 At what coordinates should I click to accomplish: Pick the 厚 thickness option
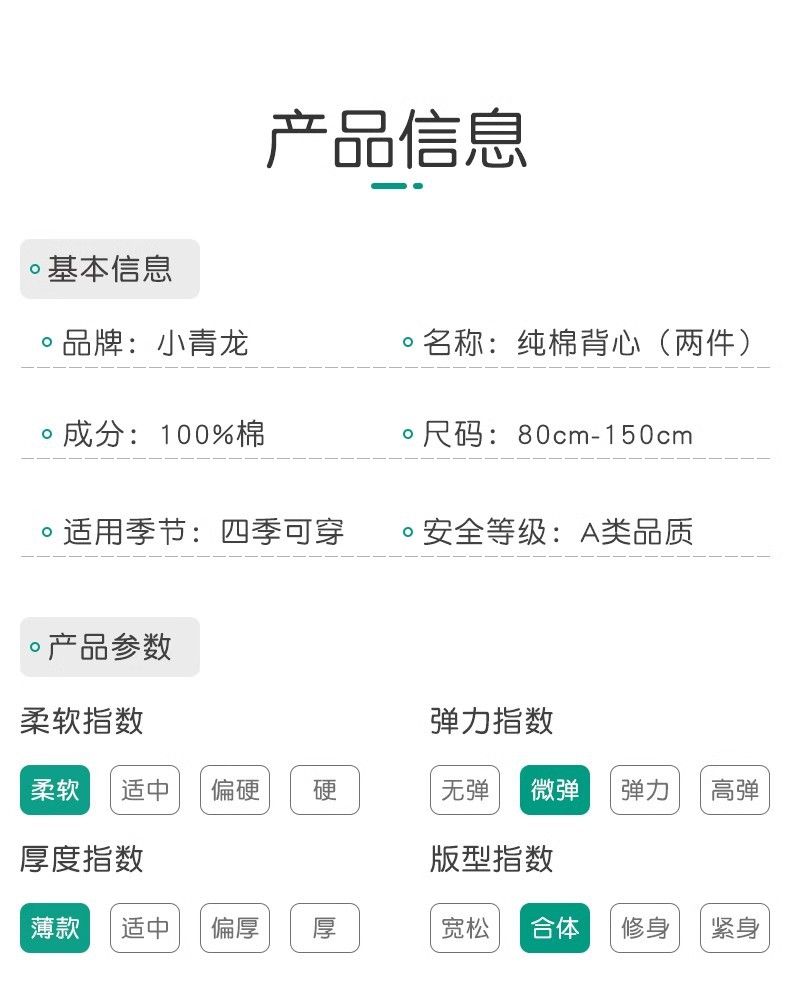pyautogui.click(x=325, y=928)
